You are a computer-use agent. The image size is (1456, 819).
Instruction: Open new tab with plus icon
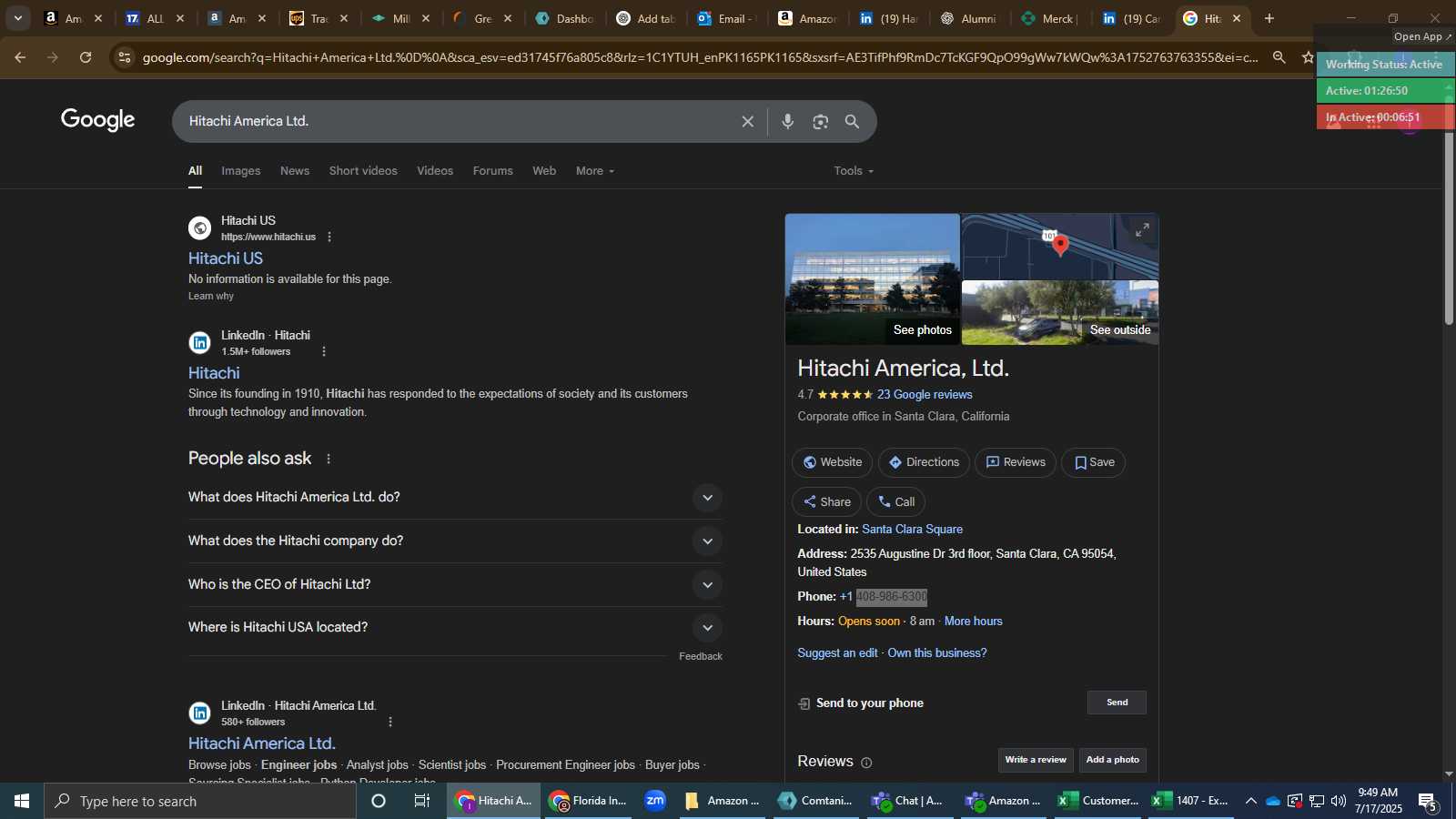tap(1269, 18)
